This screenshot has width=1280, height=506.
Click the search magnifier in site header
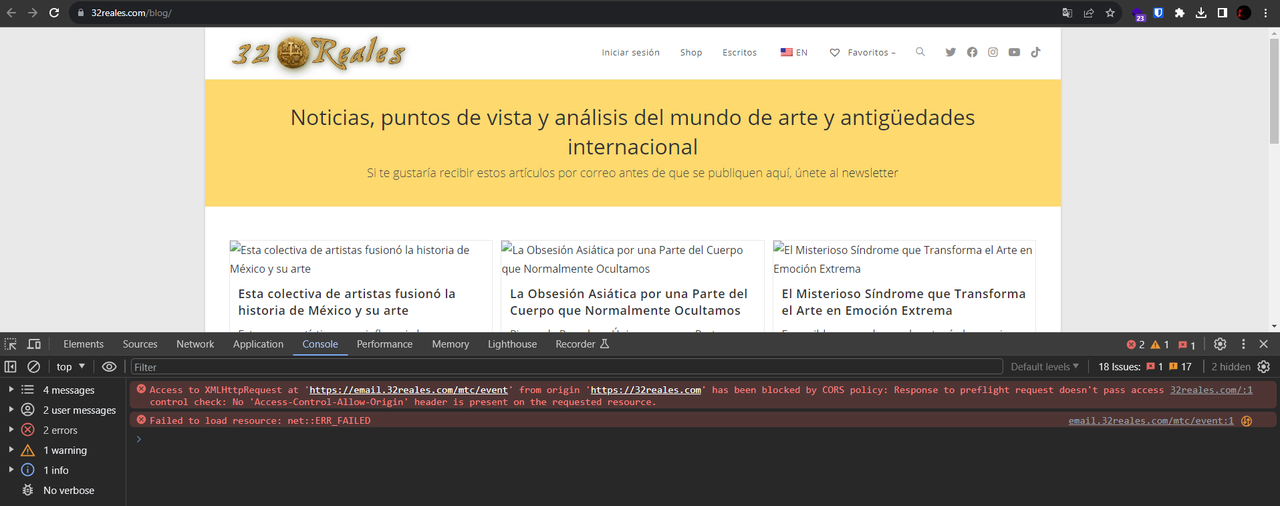pos(920,52)
